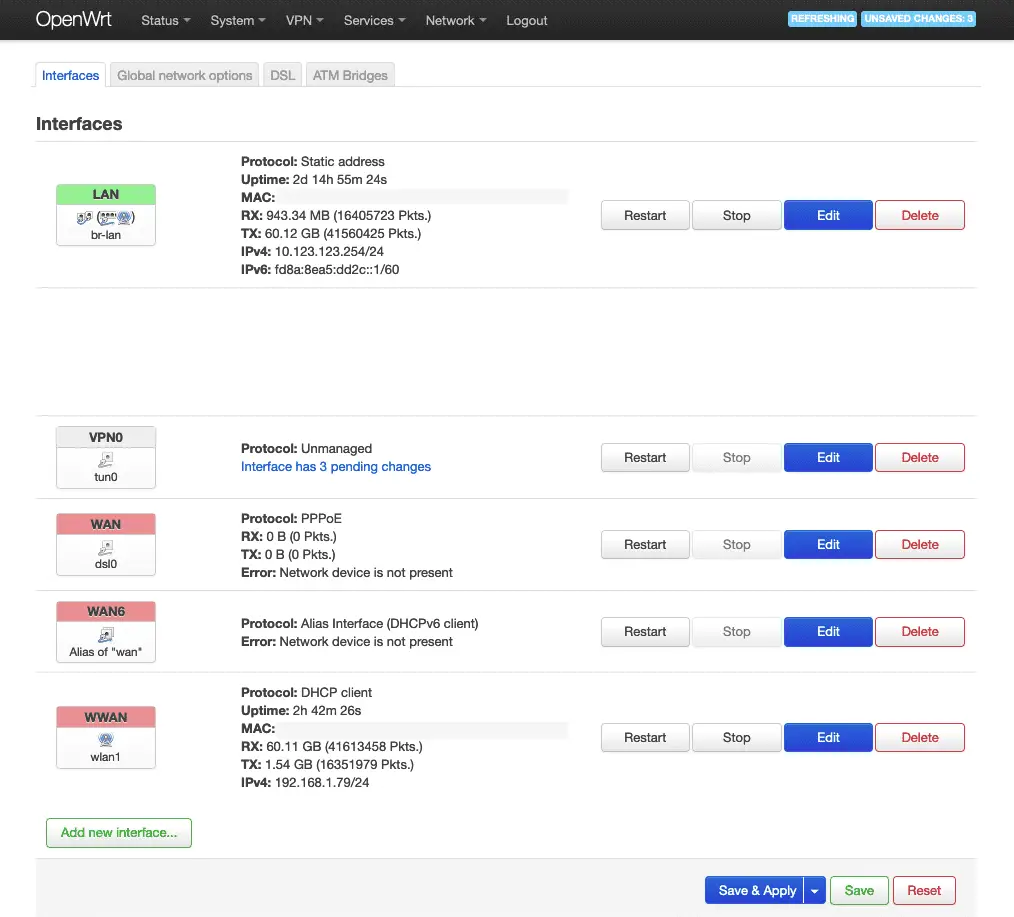1014x917 pixels.
Task: Click Logout in the top navigation
Action: 526,20
